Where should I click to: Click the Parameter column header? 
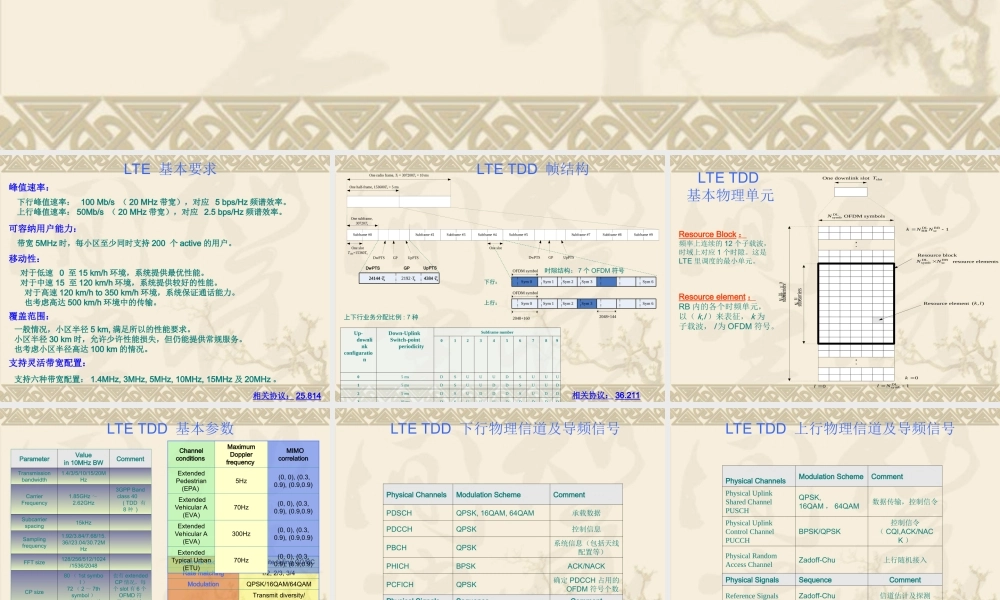[34, 459]
